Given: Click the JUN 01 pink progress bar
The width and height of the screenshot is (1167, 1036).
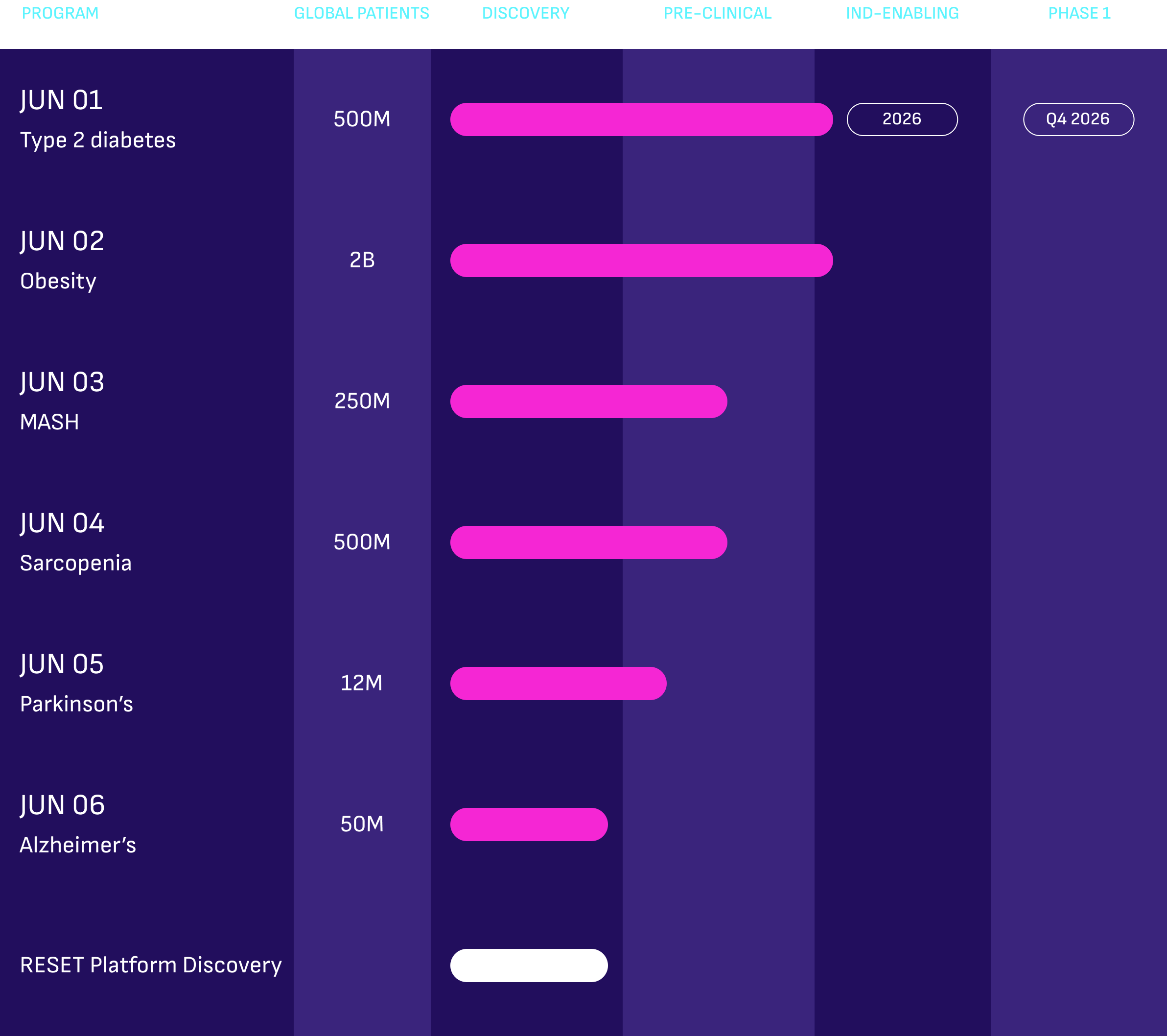Looking at the screenshot, I should 641,119.
